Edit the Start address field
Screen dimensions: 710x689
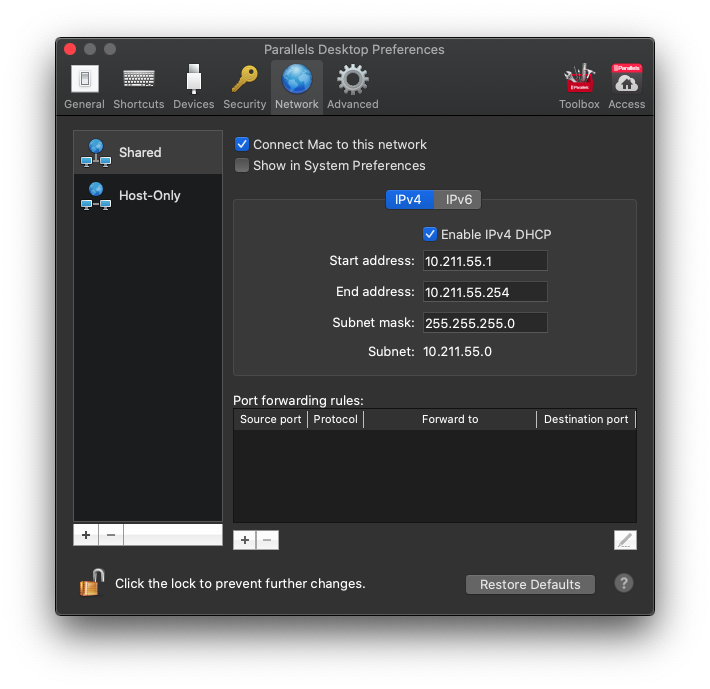(485, 261)
